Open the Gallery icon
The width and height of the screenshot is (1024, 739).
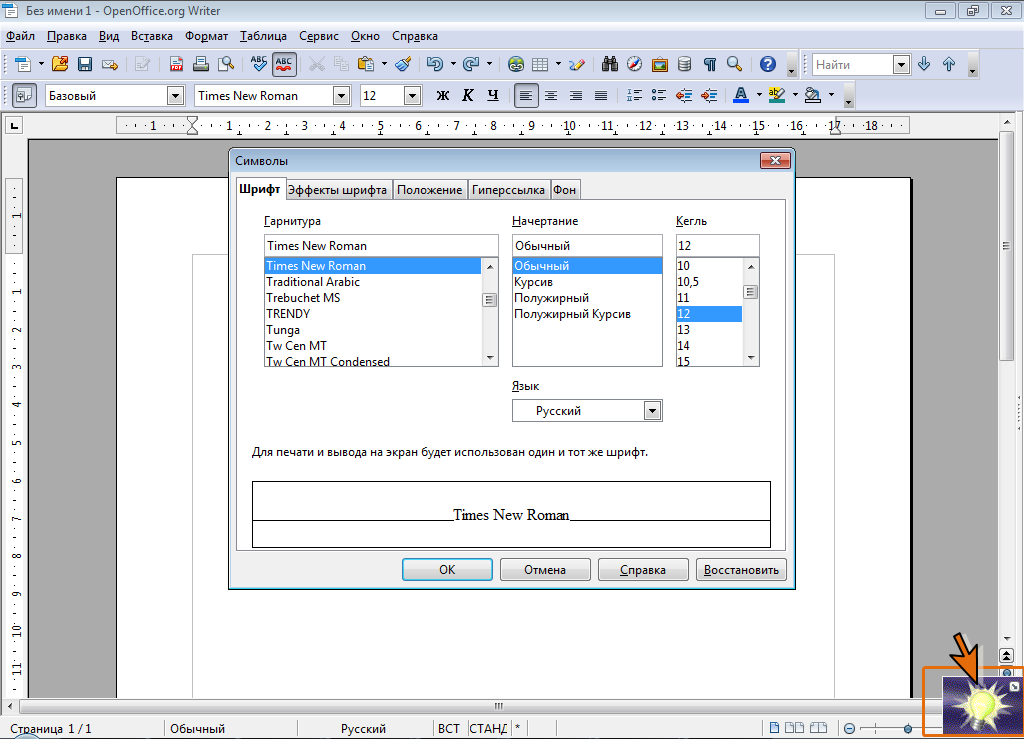(660, 64)
